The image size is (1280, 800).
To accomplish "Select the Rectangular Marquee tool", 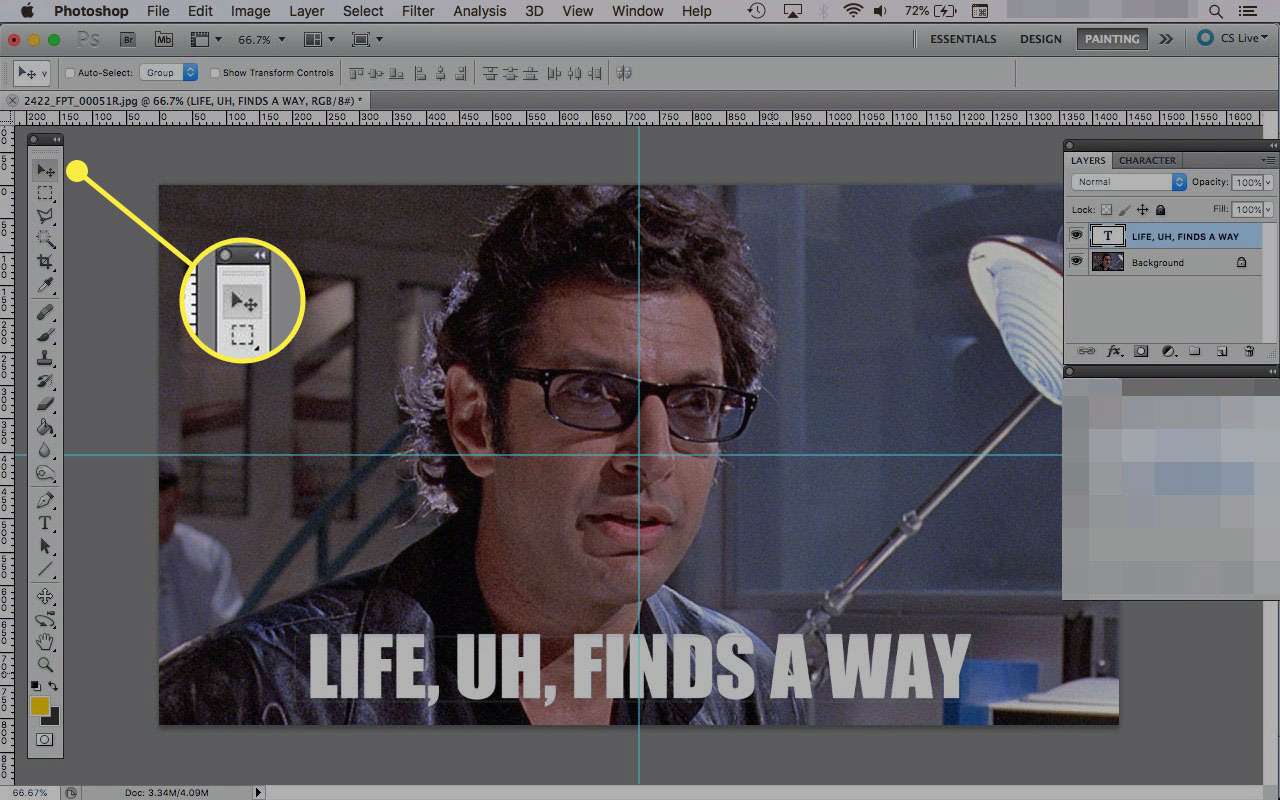I will (46, 193).
